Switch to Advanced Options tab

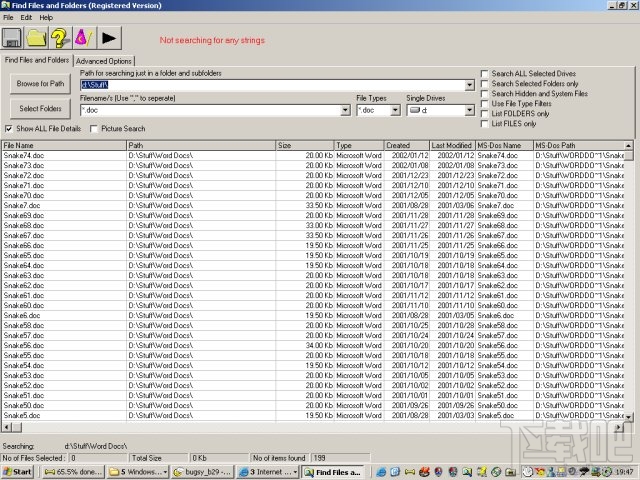[104, 61]
